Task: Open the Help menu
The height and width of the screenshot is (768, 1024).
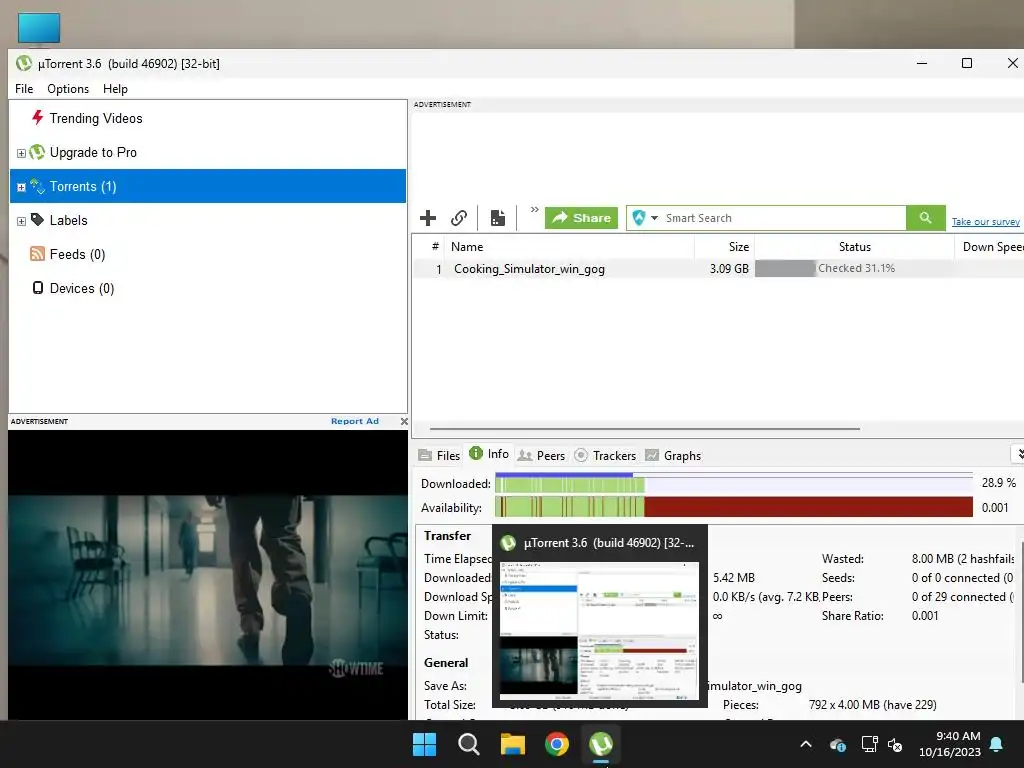Action: click(115, 89)
